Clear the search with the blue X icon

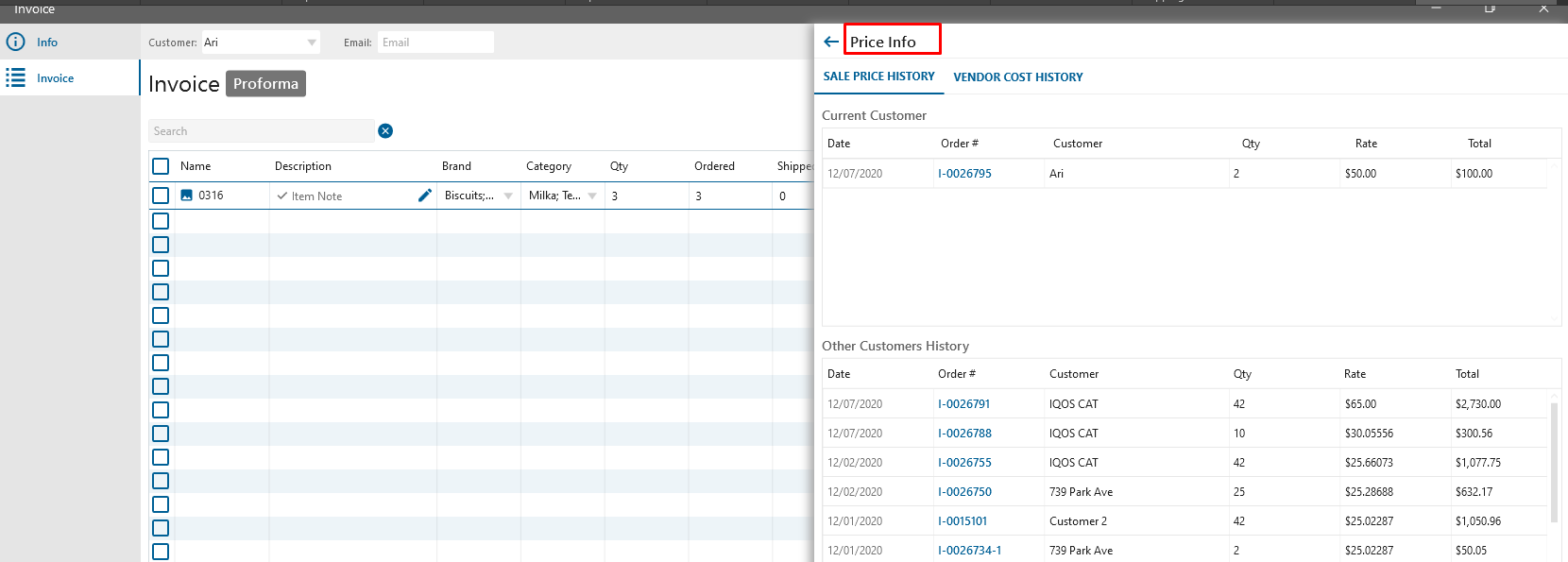point(385,131)
